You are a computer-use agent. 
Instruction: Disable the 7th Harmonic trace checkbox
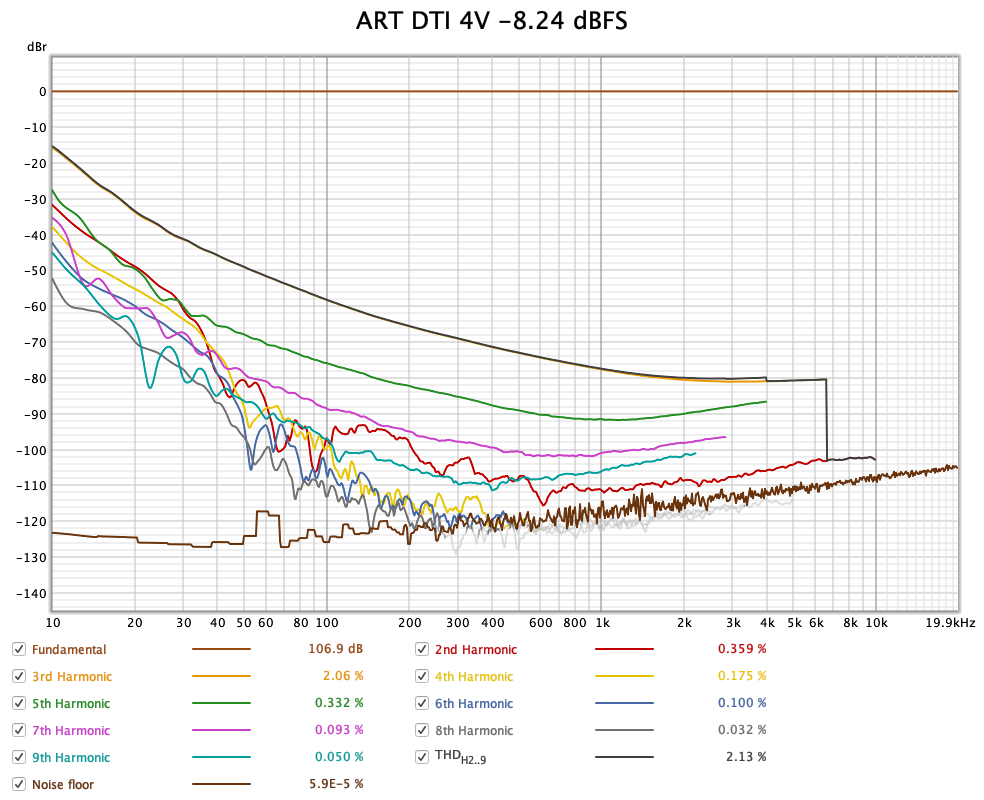(19, 730)
